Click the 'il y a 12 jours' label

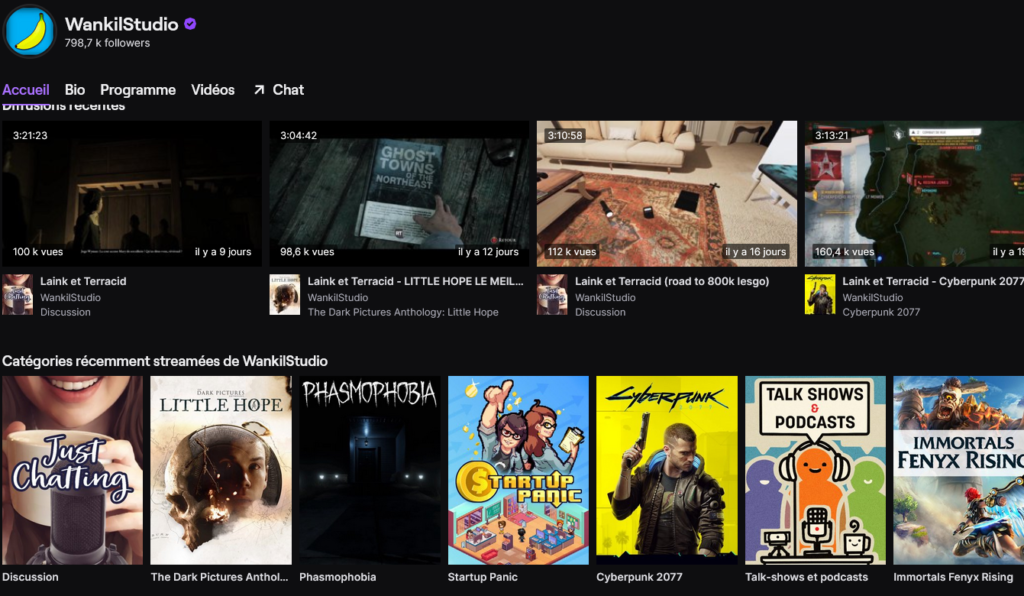[x=488, y=252]
